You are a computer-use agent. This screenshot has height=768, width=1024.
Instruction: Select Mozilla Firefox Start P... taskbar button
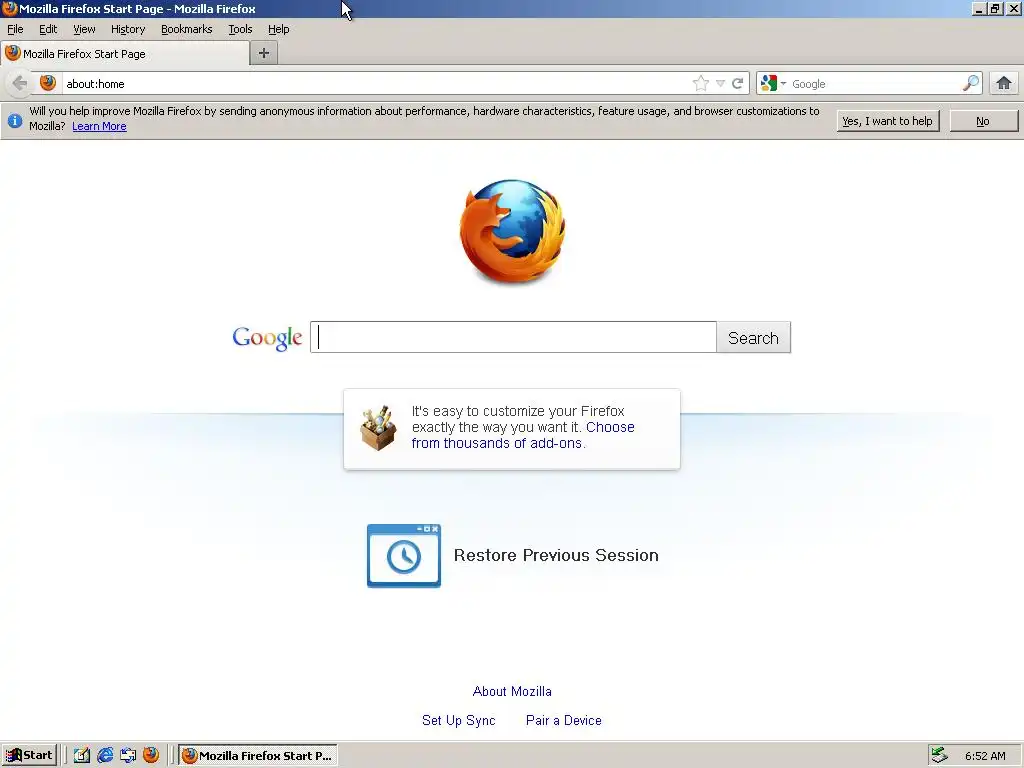coord(258,755)
